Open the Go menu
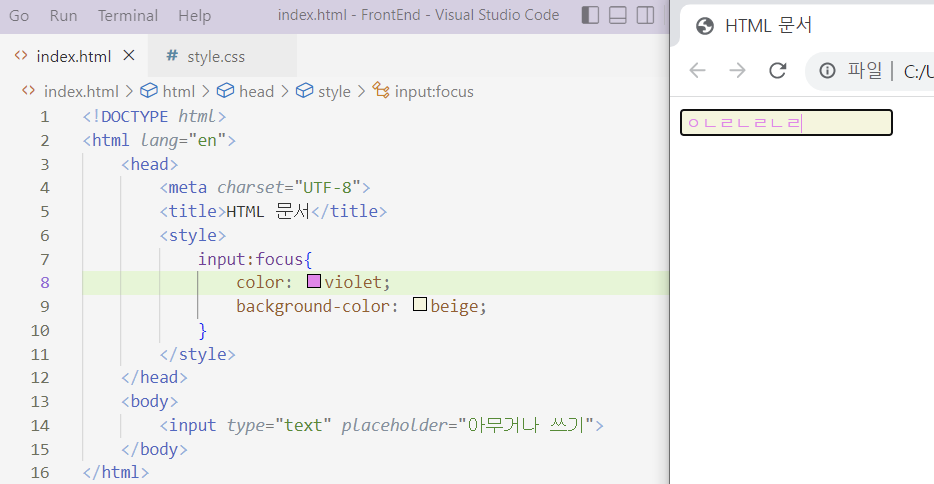This screenshot has height=484, width=934. (19, 15)
